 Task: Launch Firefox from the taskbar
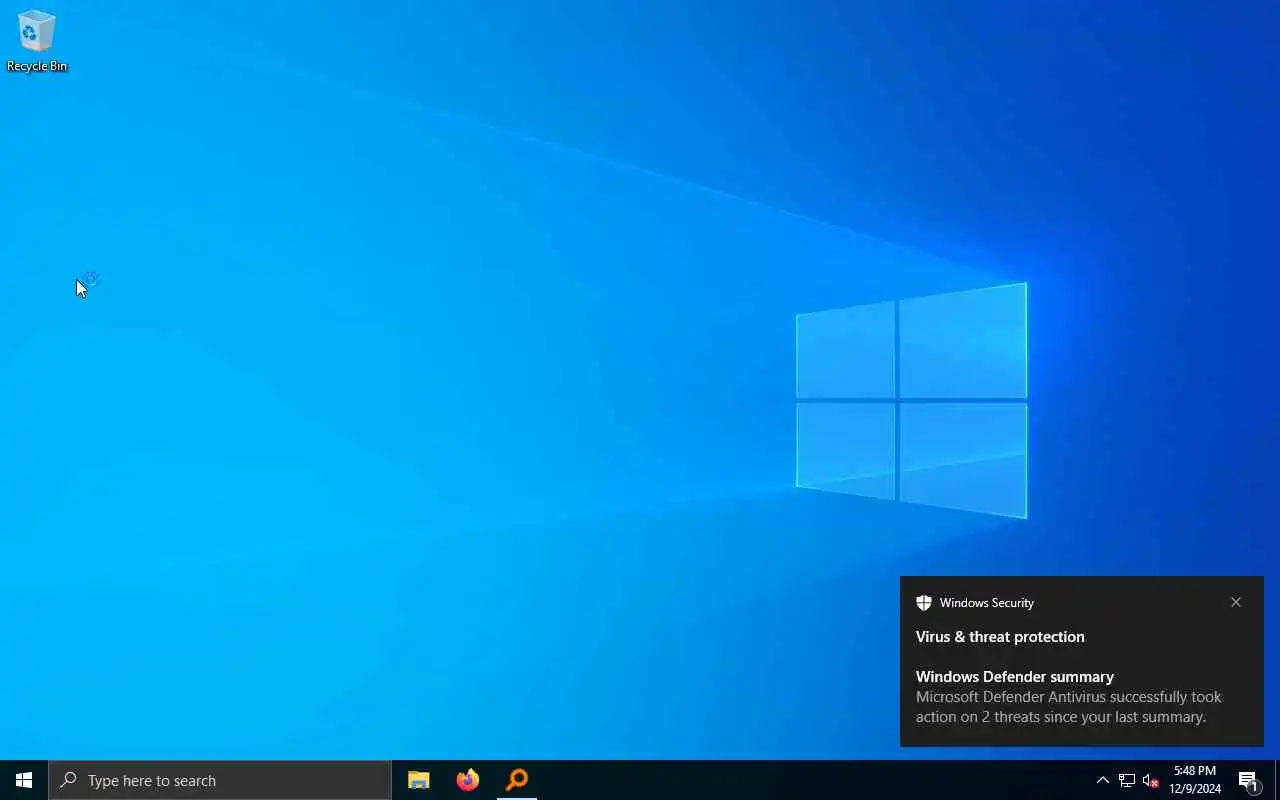pyautogui.click(x=467, y=780)
